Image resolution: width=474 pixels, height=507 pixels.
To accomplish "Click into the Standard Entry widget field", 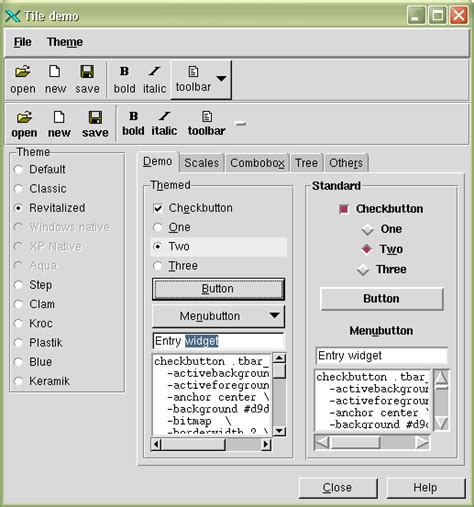I will coord(382,356).
